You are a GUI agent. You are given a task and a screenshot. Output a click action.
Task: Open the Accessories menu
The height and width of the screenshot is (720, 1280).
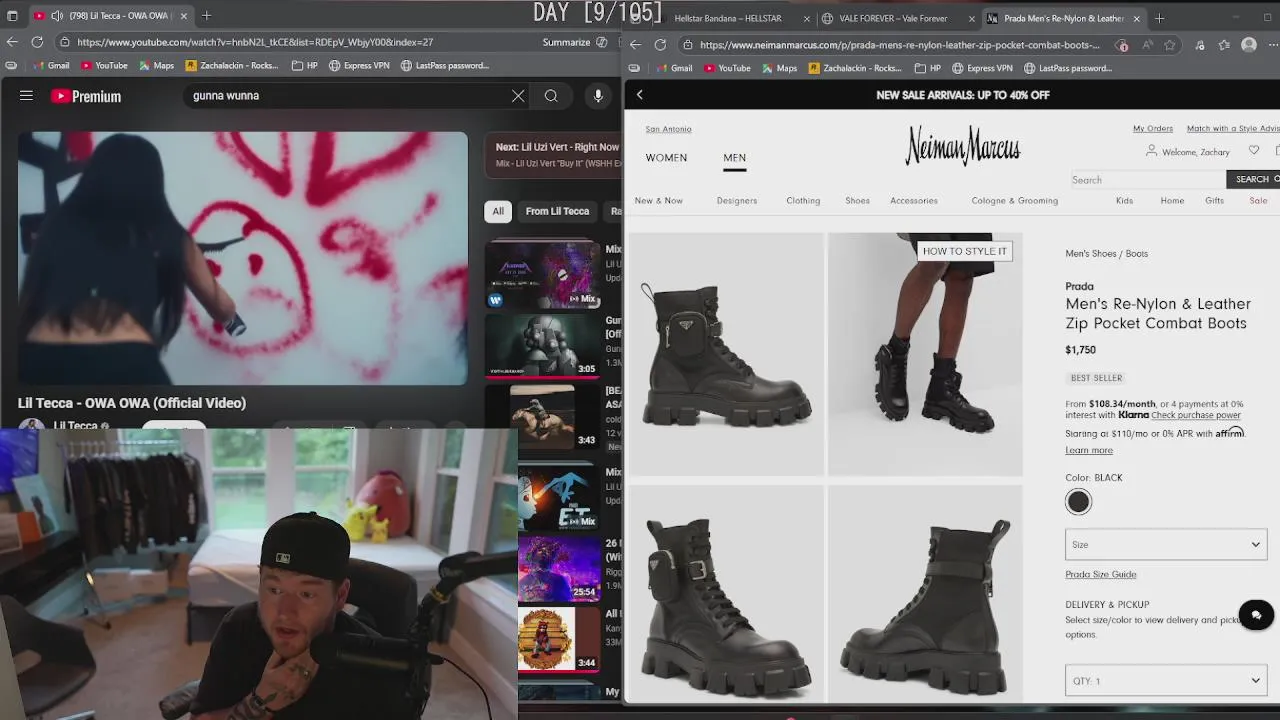tap(914, 201)
